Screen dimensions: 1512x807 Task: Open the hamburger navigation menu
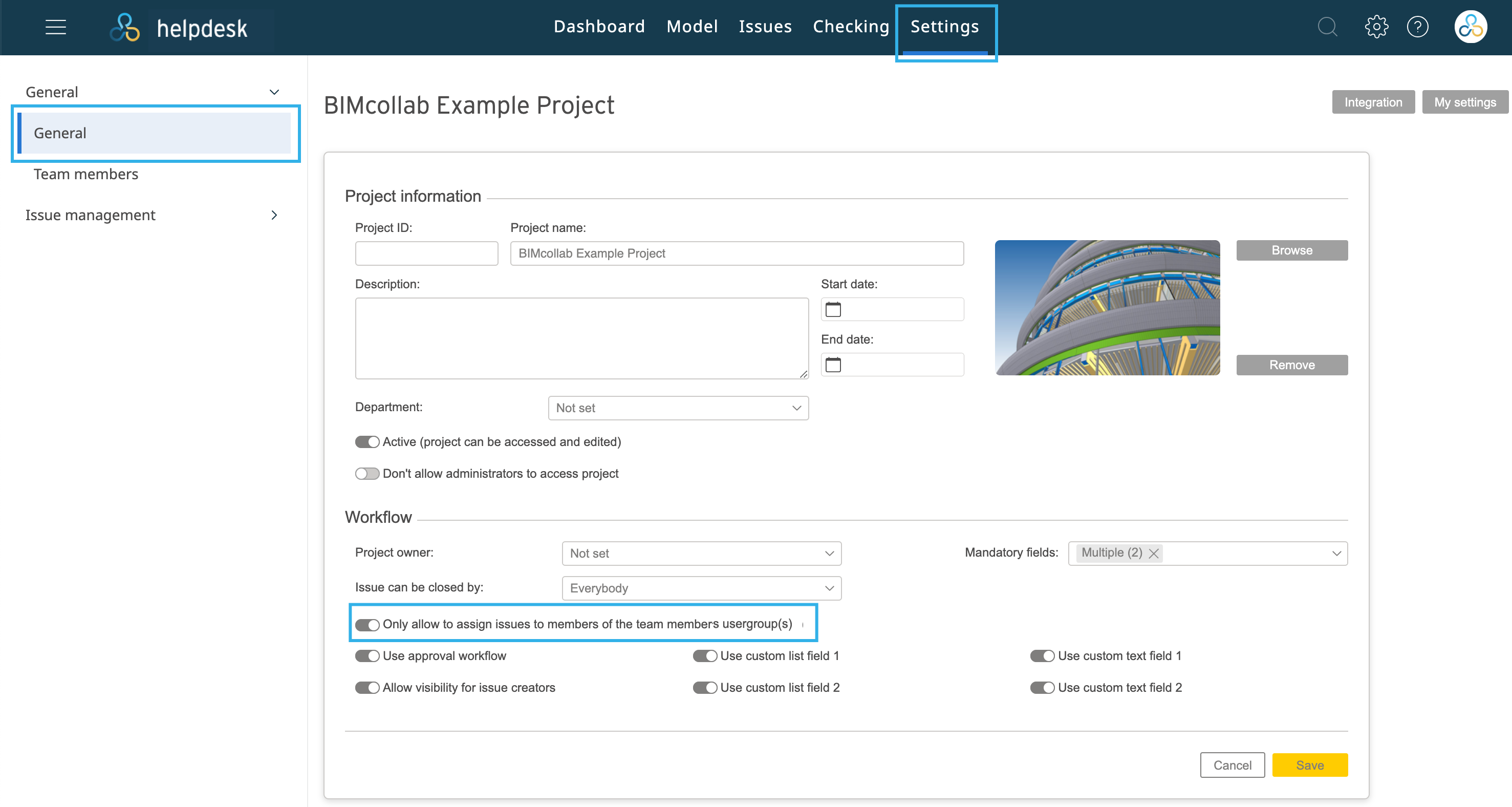point(56,27)
